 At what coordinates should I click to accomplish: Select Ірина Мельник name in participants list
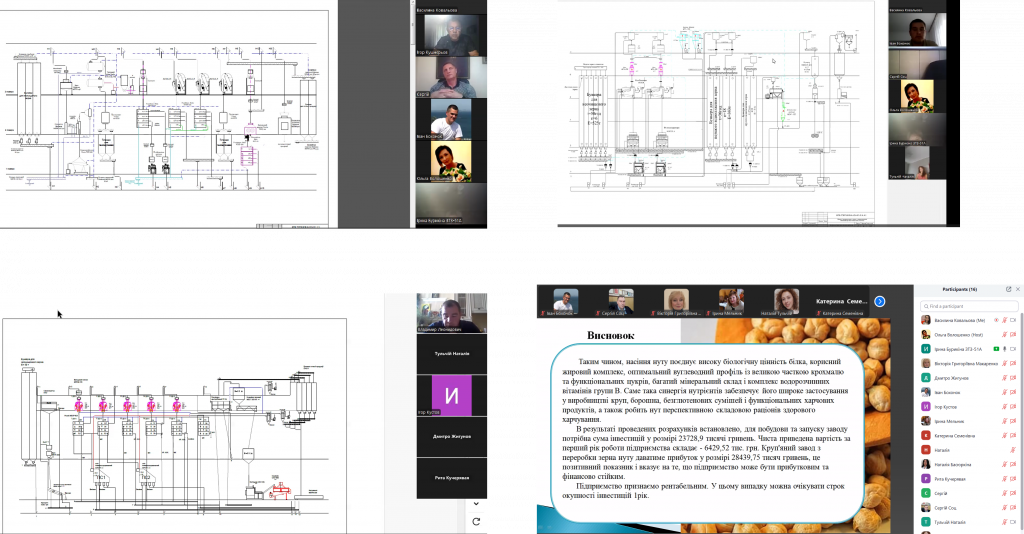coord(949,421)
